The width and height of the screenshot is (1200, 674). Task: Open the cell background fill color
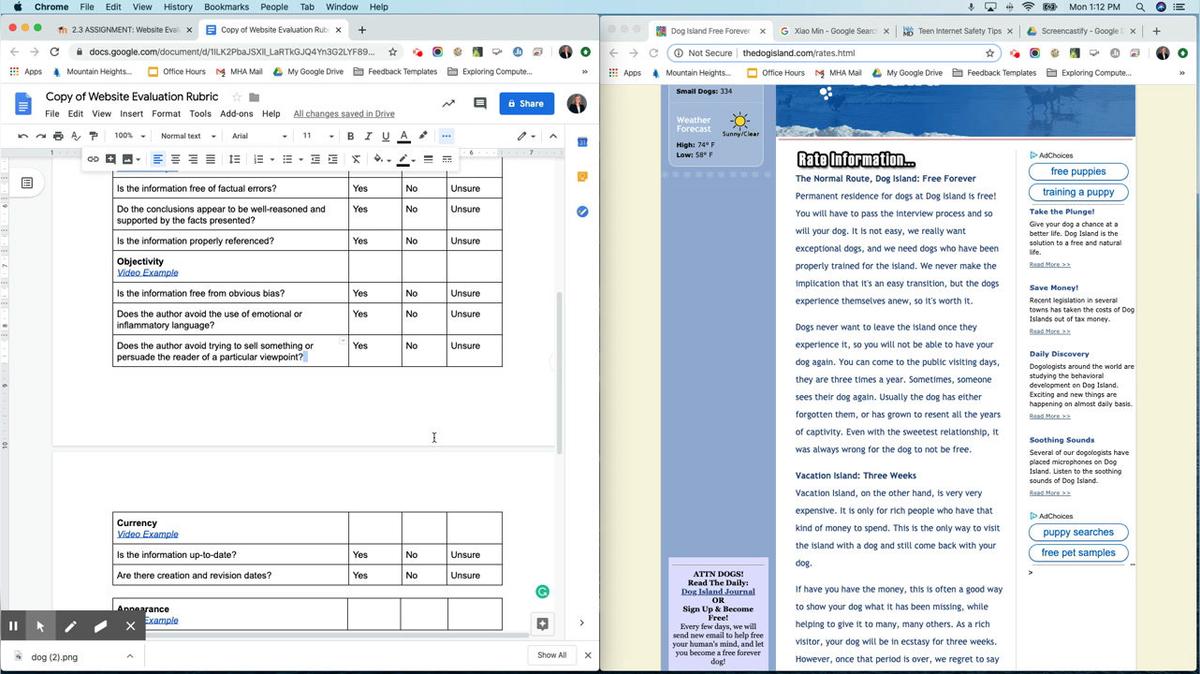pyautogui.click(x=381, y=159)
